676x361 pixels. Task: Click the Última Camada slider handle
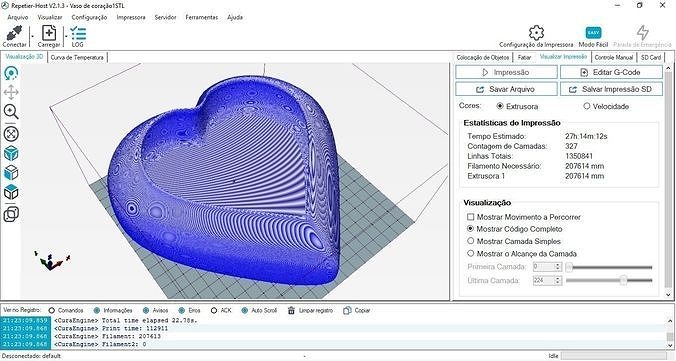pyautogui.click(x=623, y=280)
